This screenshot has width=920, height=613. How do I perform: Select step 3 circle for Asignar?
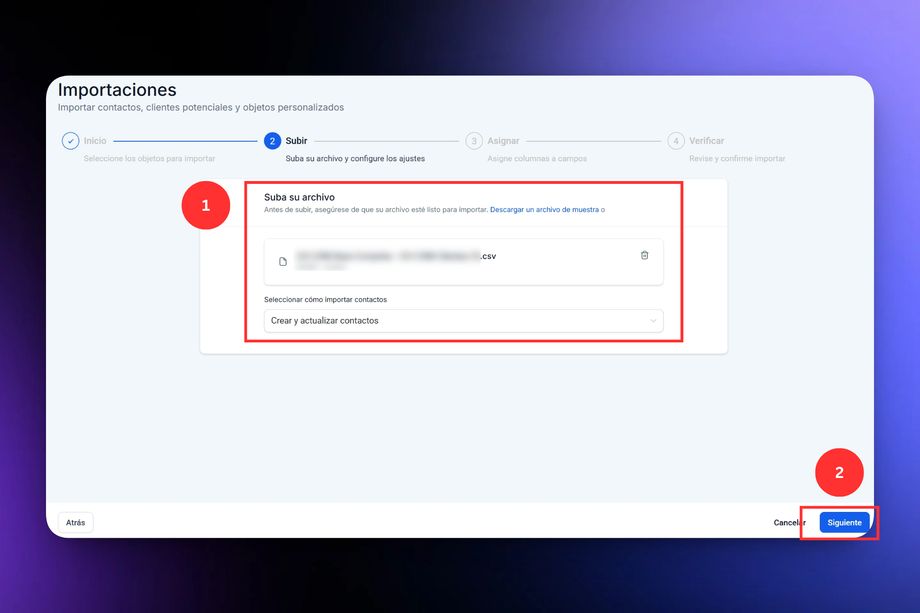(474, 141)
